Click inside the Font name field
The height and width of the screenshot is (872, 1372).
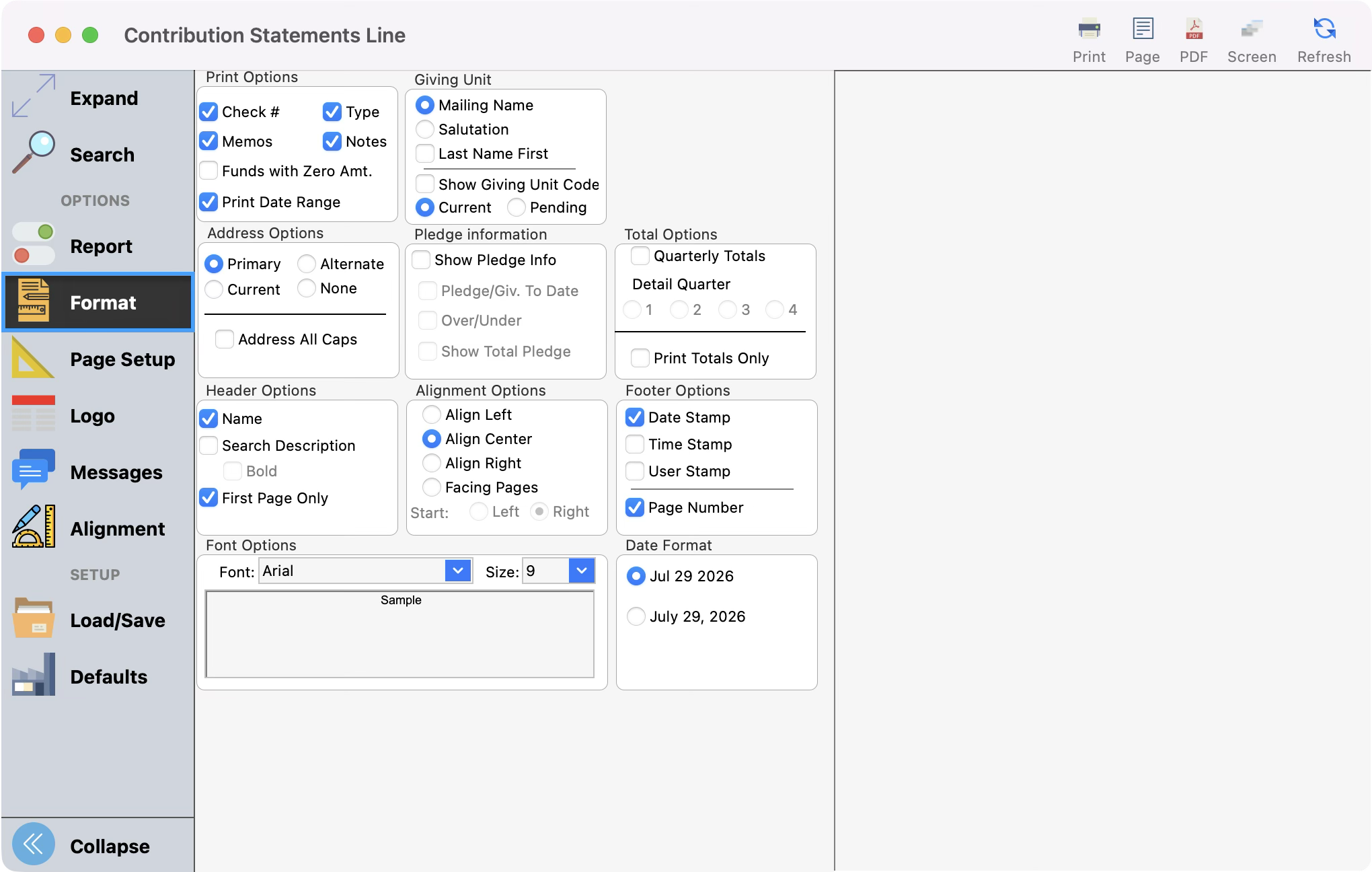352,571
